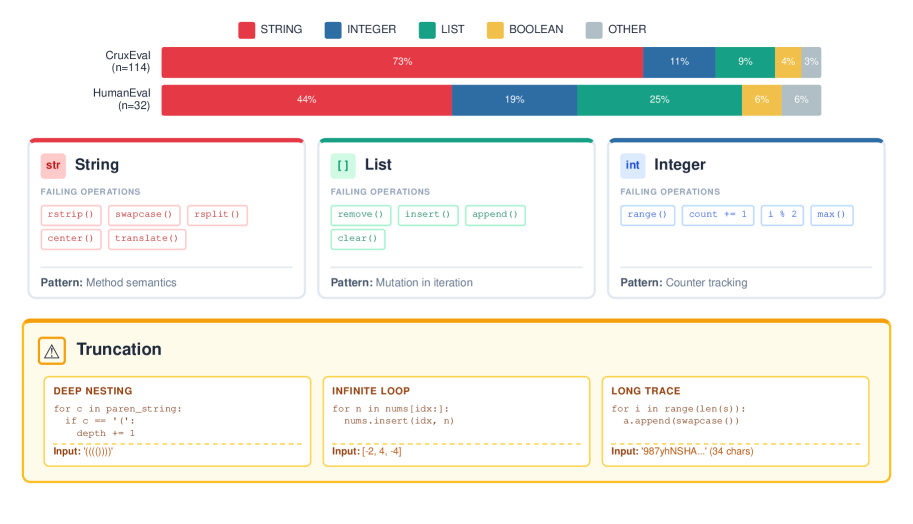Click the Truncation warning triangle icon
The image size is (913, 524).
click(x=52, y=350)
